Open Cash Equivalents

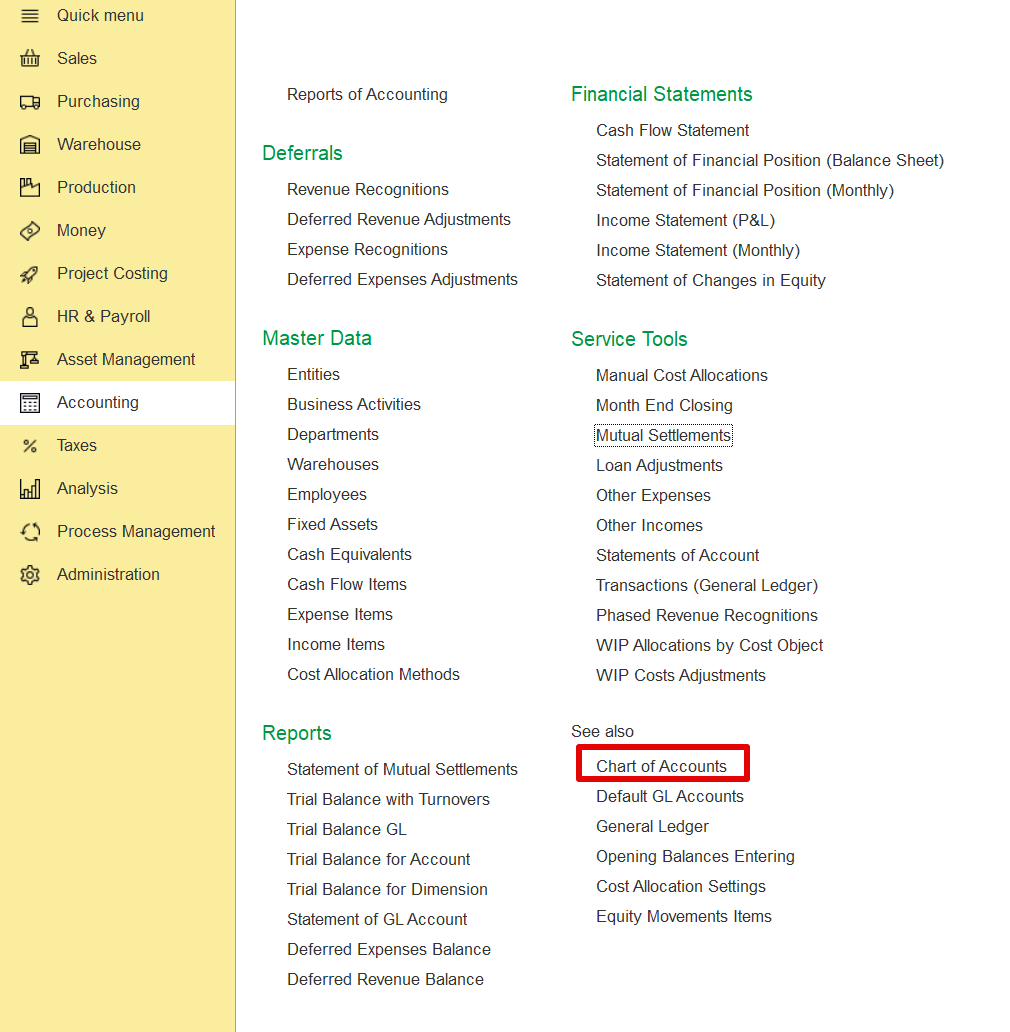[349, 555]
